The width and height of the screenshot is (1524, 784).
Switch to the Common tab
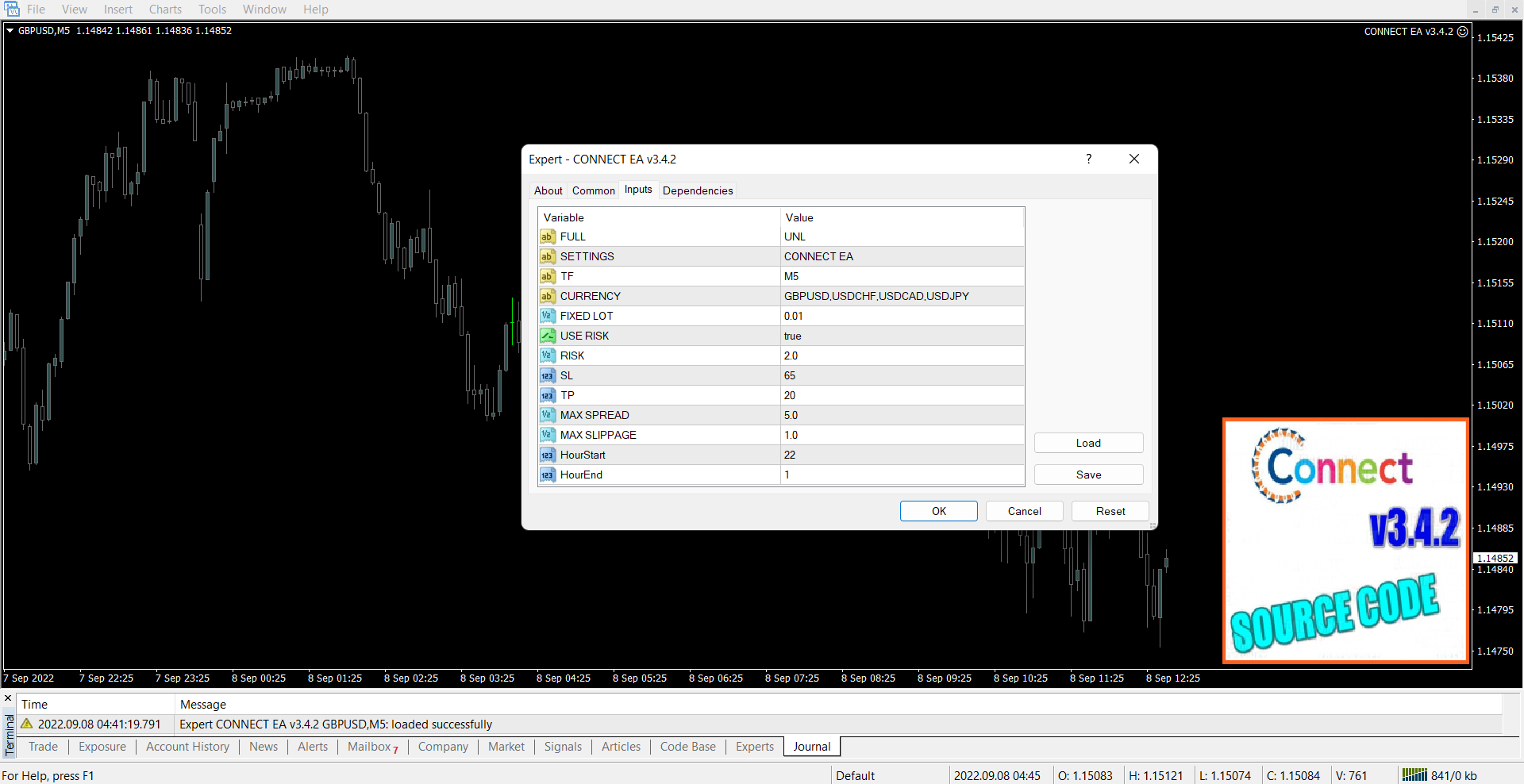[x=593, y=190]
